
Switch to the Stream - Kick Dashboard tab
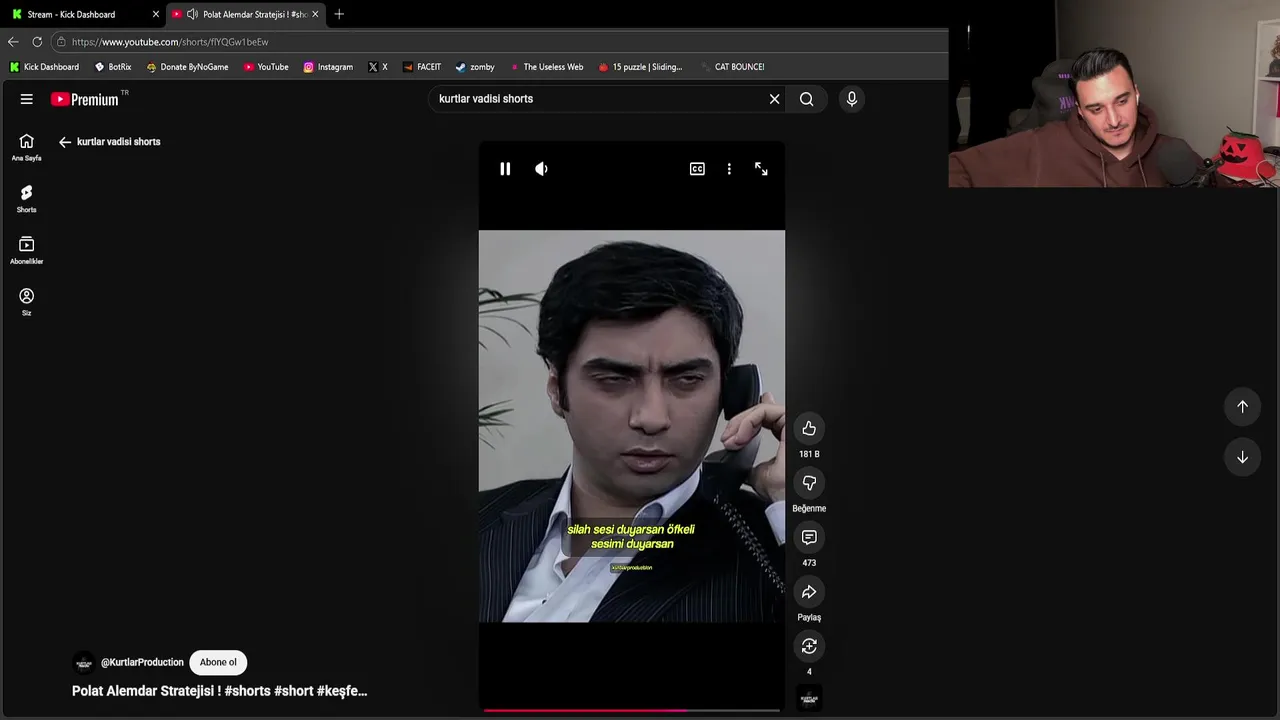click(80, 14)
